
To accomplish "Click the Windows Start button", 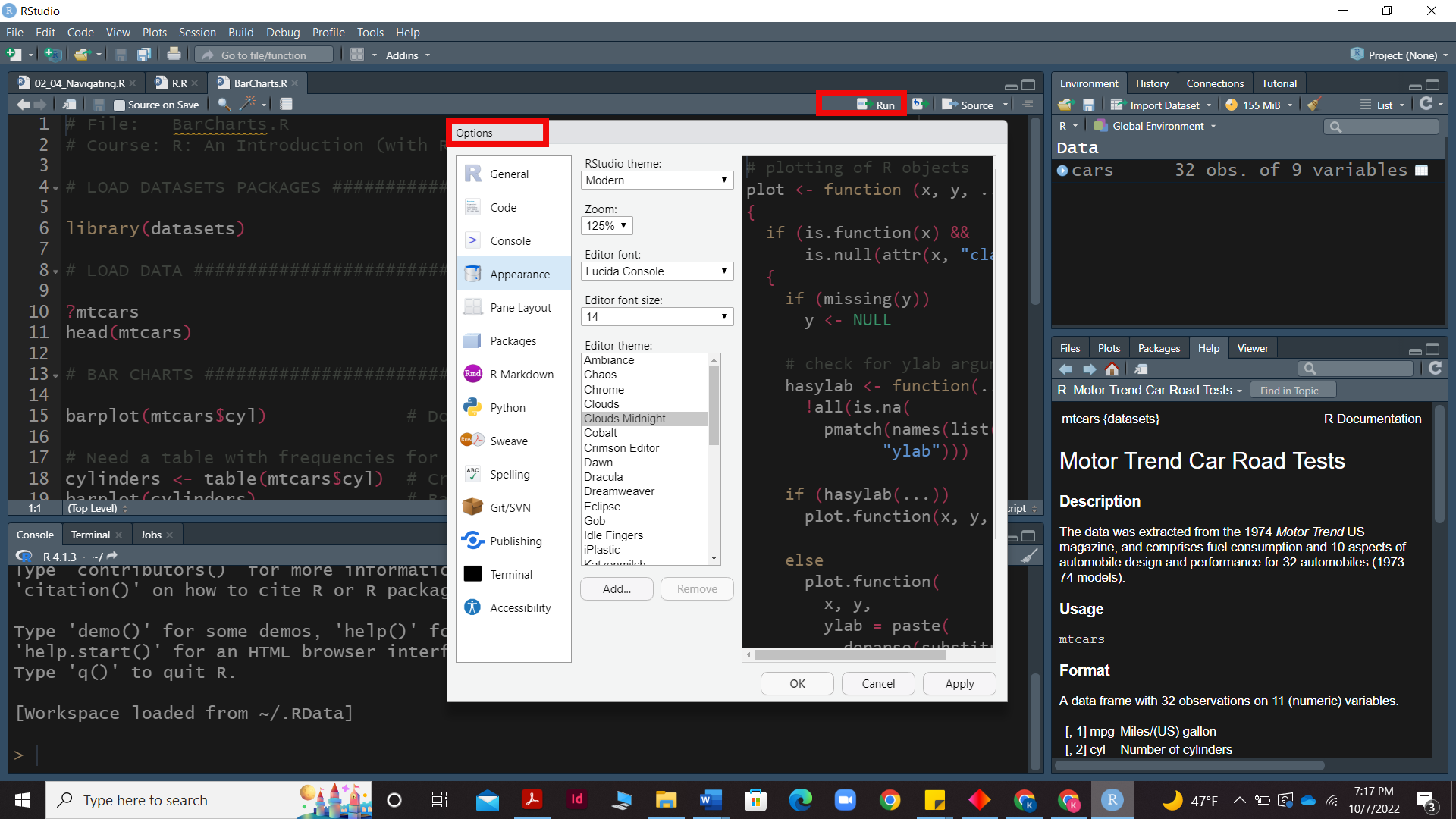I will [x=23, y=800].
